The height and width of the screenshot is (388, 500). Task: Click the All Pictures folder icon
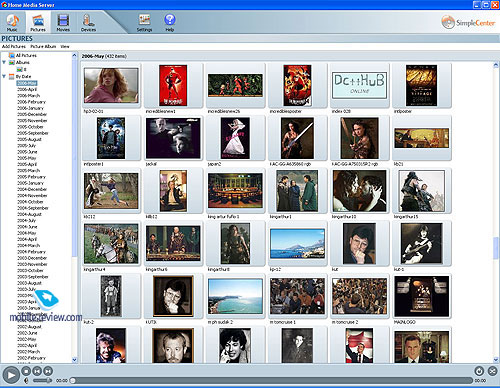click(12, 55)
